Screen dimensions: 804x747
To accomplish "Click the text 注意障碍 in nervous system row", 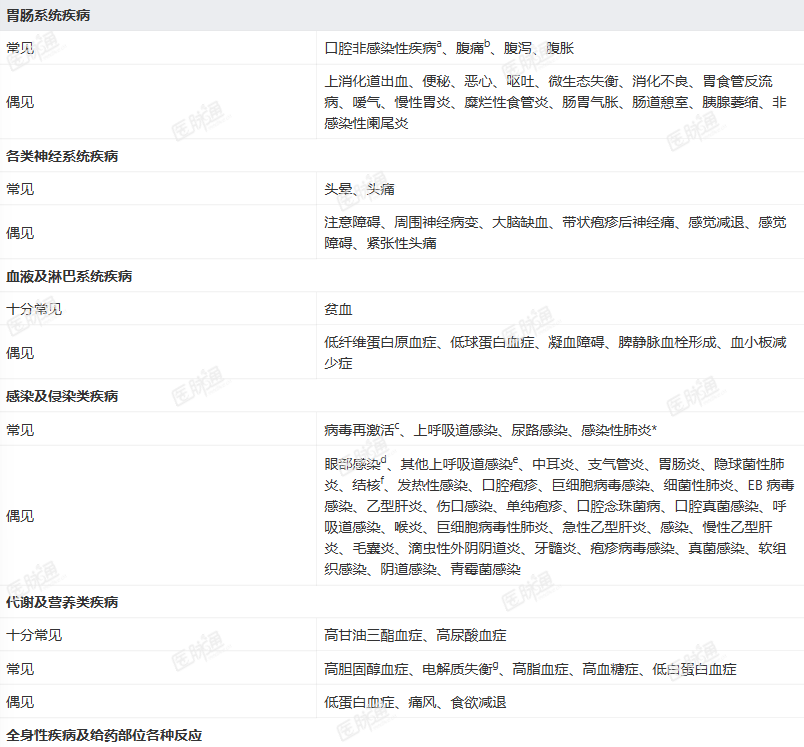I will (x=352, y=222).
